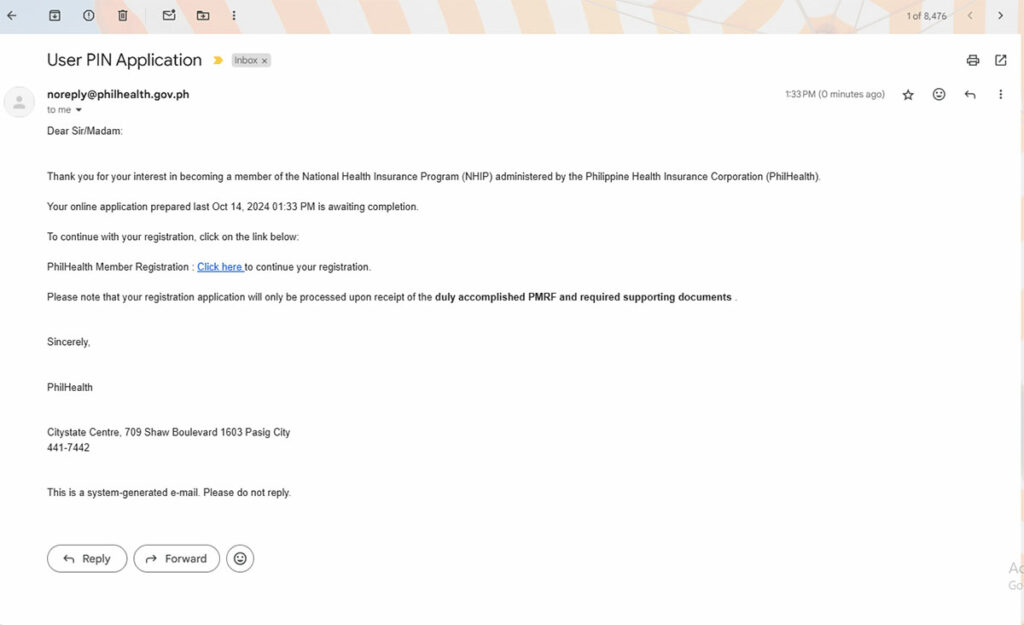1024x625 pixels.
Task: Archive this email
Action: 54,16
